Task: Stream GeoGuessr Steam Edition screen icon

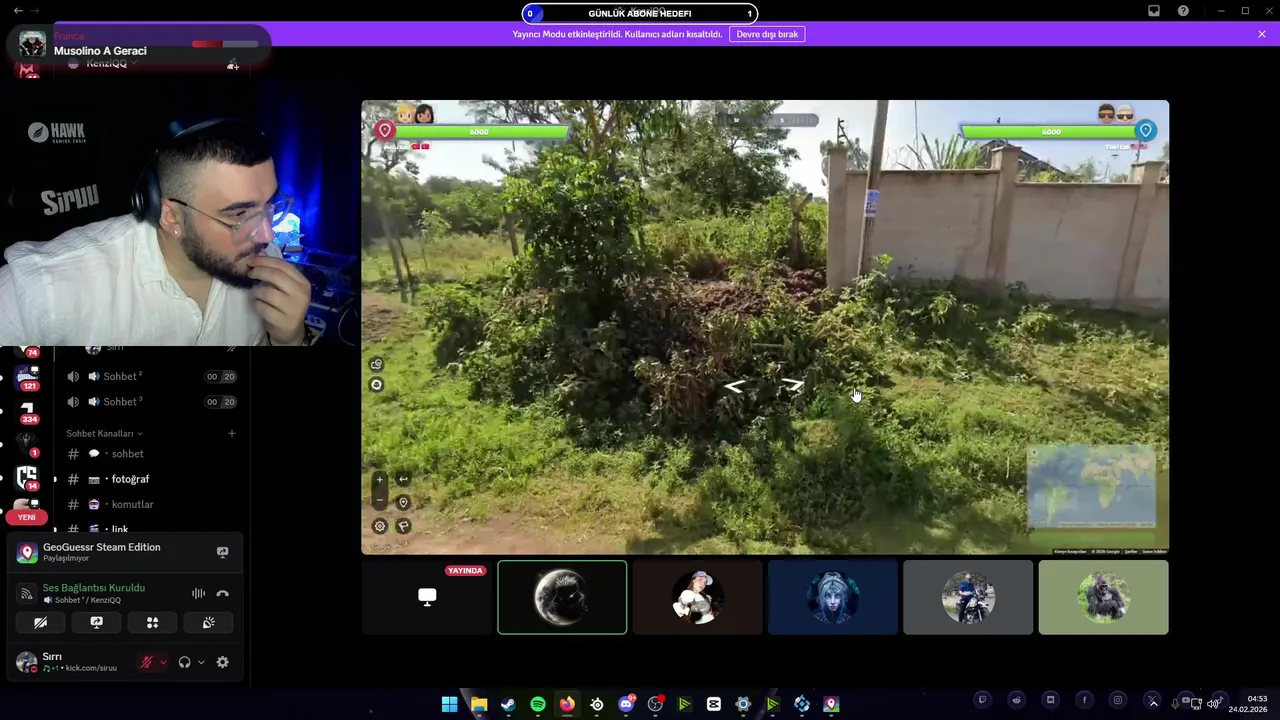Action: 222,552
